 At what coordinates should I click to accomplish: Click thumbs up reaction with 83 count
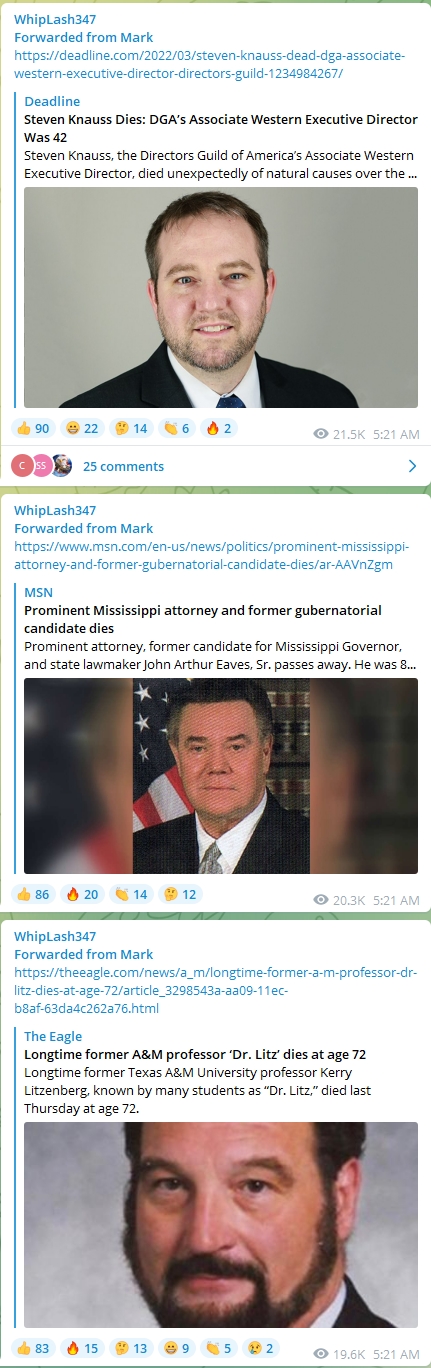[33, 1349]
